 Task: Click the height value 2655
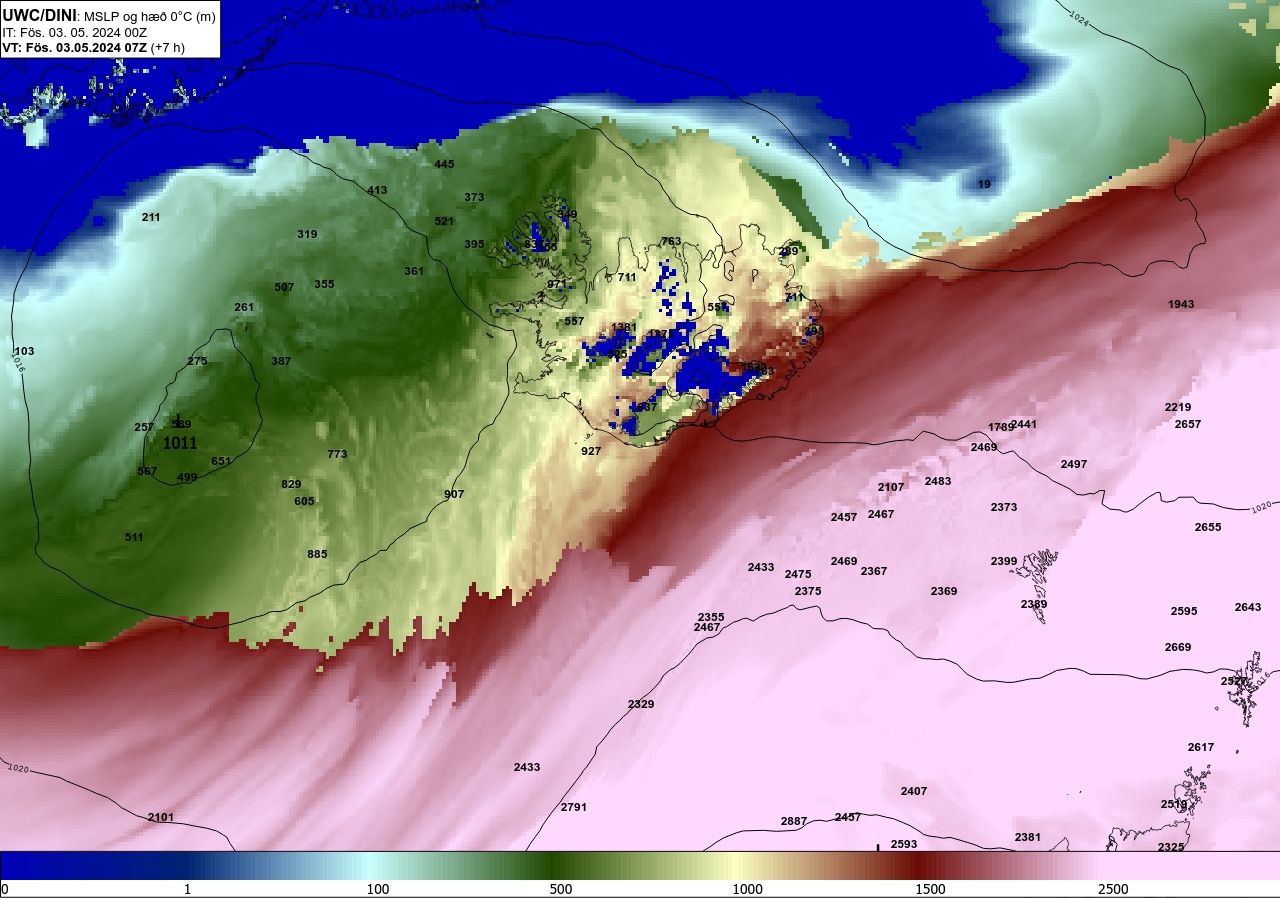point(1208,527)
